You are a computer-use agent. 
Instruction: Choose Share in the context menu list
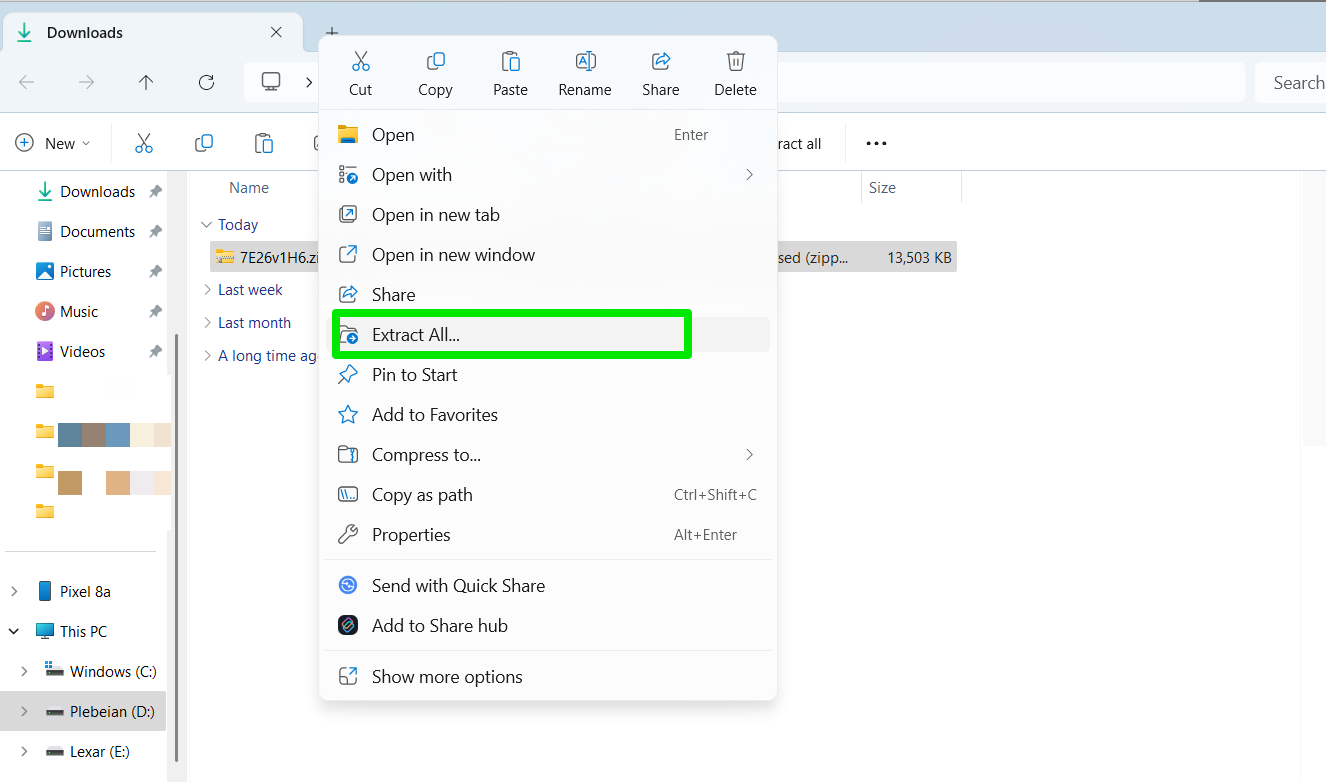[x=548, y=295]
